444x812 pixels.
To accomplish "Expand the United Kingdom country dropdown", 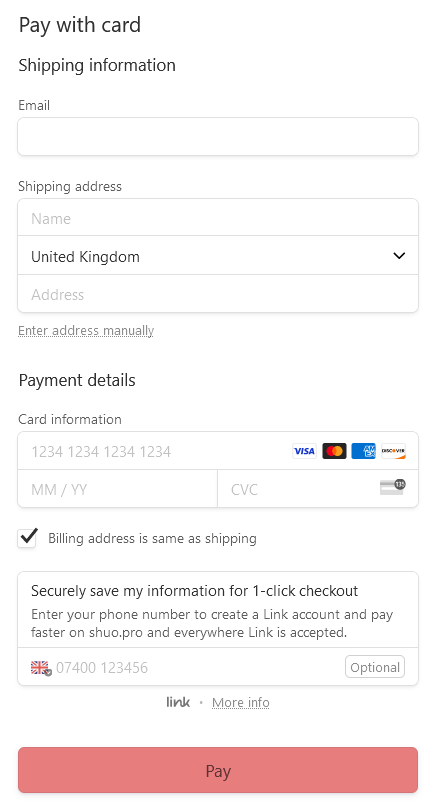I will tap(218, 256).
